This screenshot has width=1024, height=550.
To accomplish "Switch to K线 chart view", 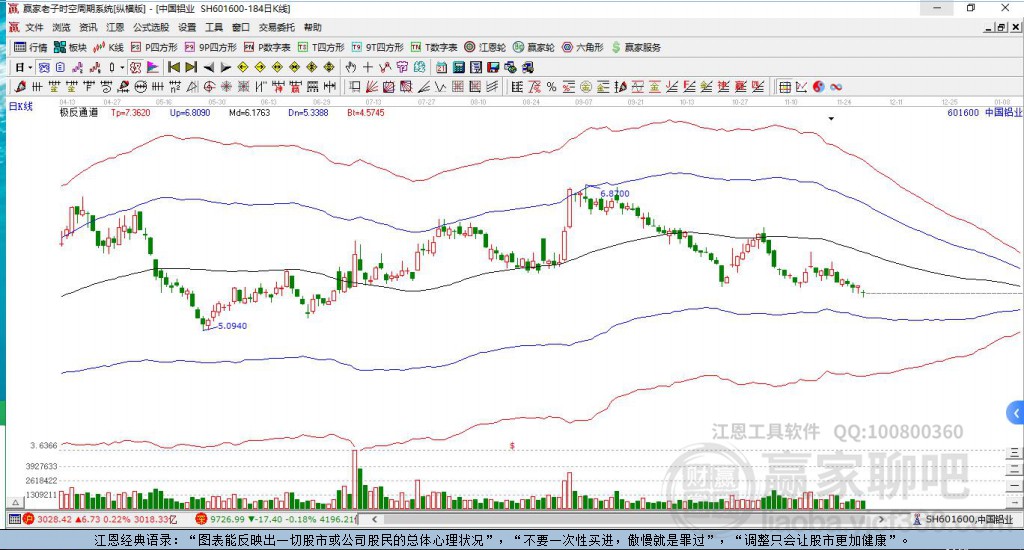I will click(x=108, y=47).
